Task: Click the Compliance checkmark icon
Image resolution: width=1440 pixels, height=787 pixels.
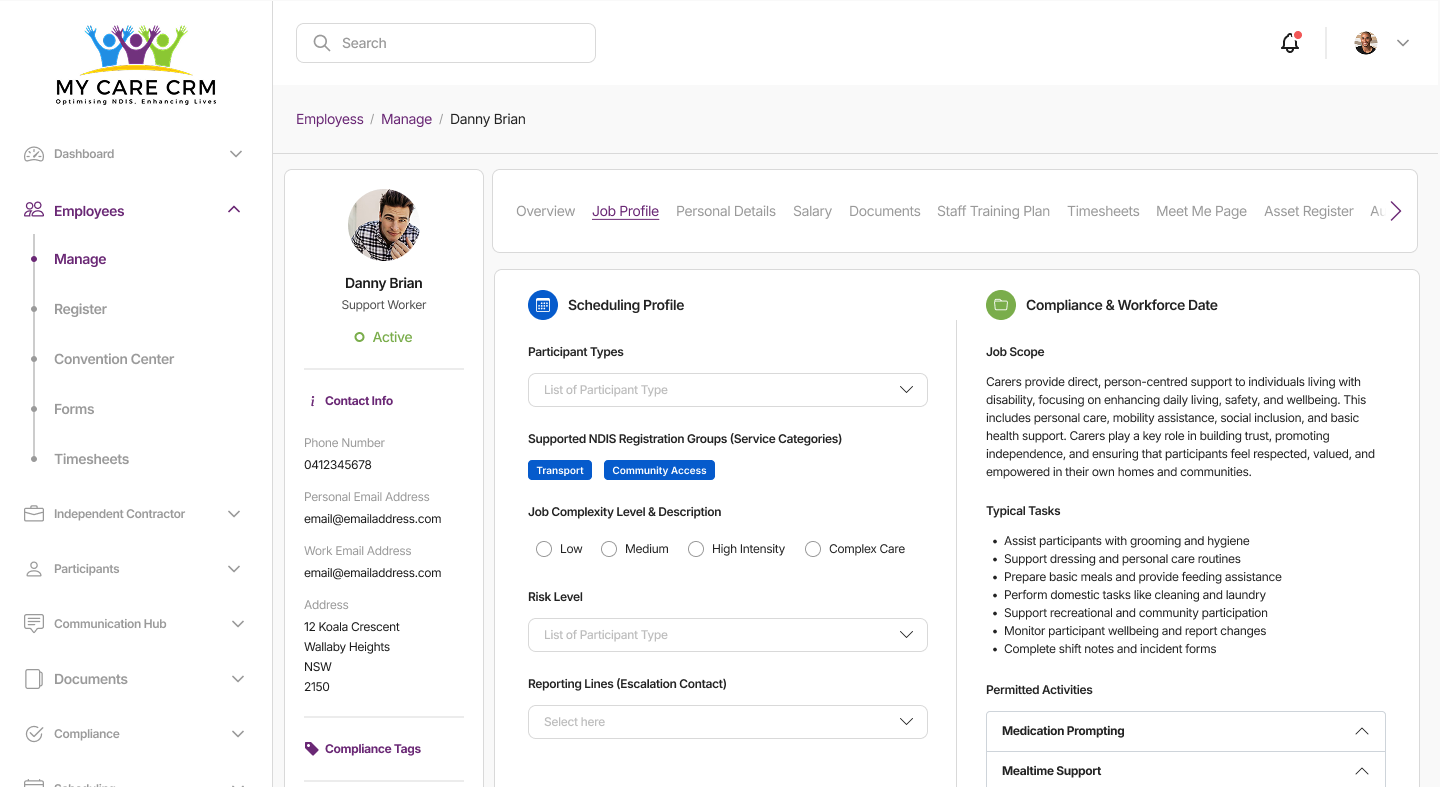Action: [34, 734]
